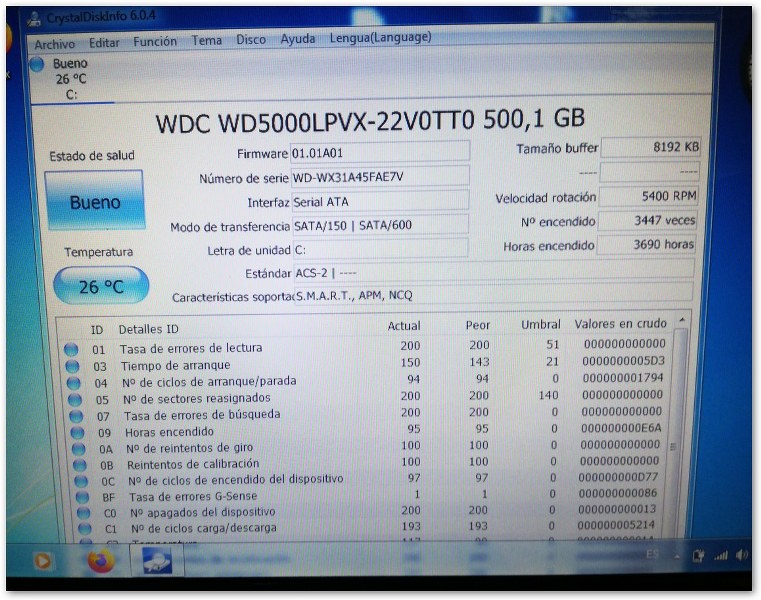Open the Tema menu
Screen dimensions: 761x600
click(x=207, y=41)
